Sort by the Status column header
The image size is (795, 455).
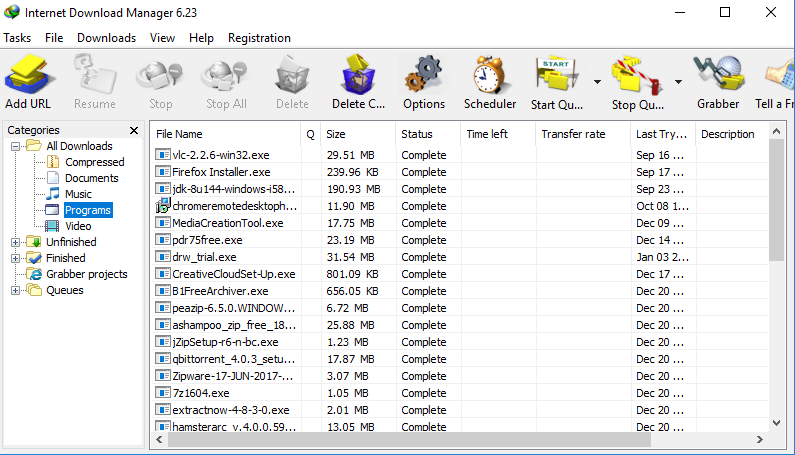tap(428, 134)
